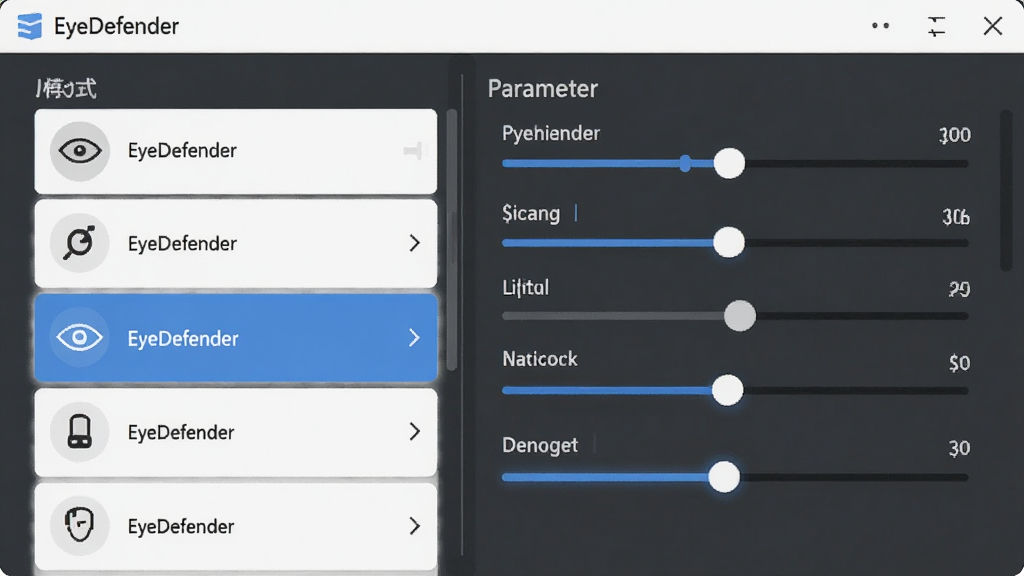1024x576 pixels.
Task: Click the Sicang label text
Action: [x=531, y=214]
